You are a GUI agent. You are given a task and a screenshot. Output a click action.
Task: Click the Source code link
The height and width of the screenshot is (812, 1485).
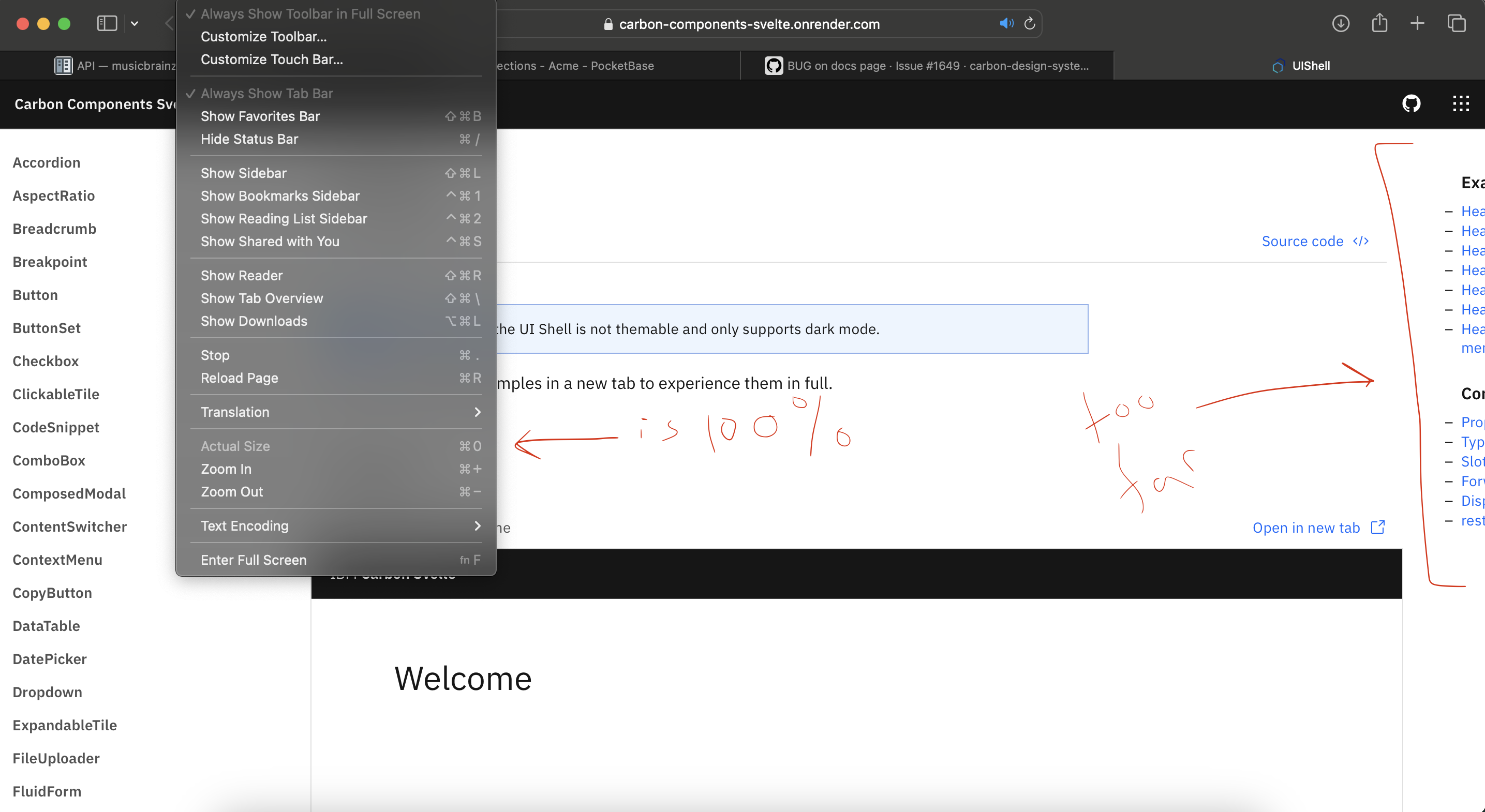coord(1315,241)
